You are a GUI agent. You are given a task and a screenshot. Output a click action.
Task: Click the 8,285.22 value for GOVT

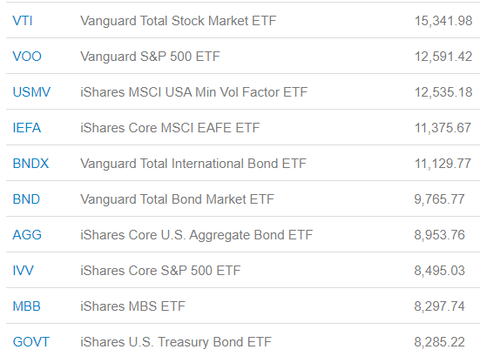[439, 342]
